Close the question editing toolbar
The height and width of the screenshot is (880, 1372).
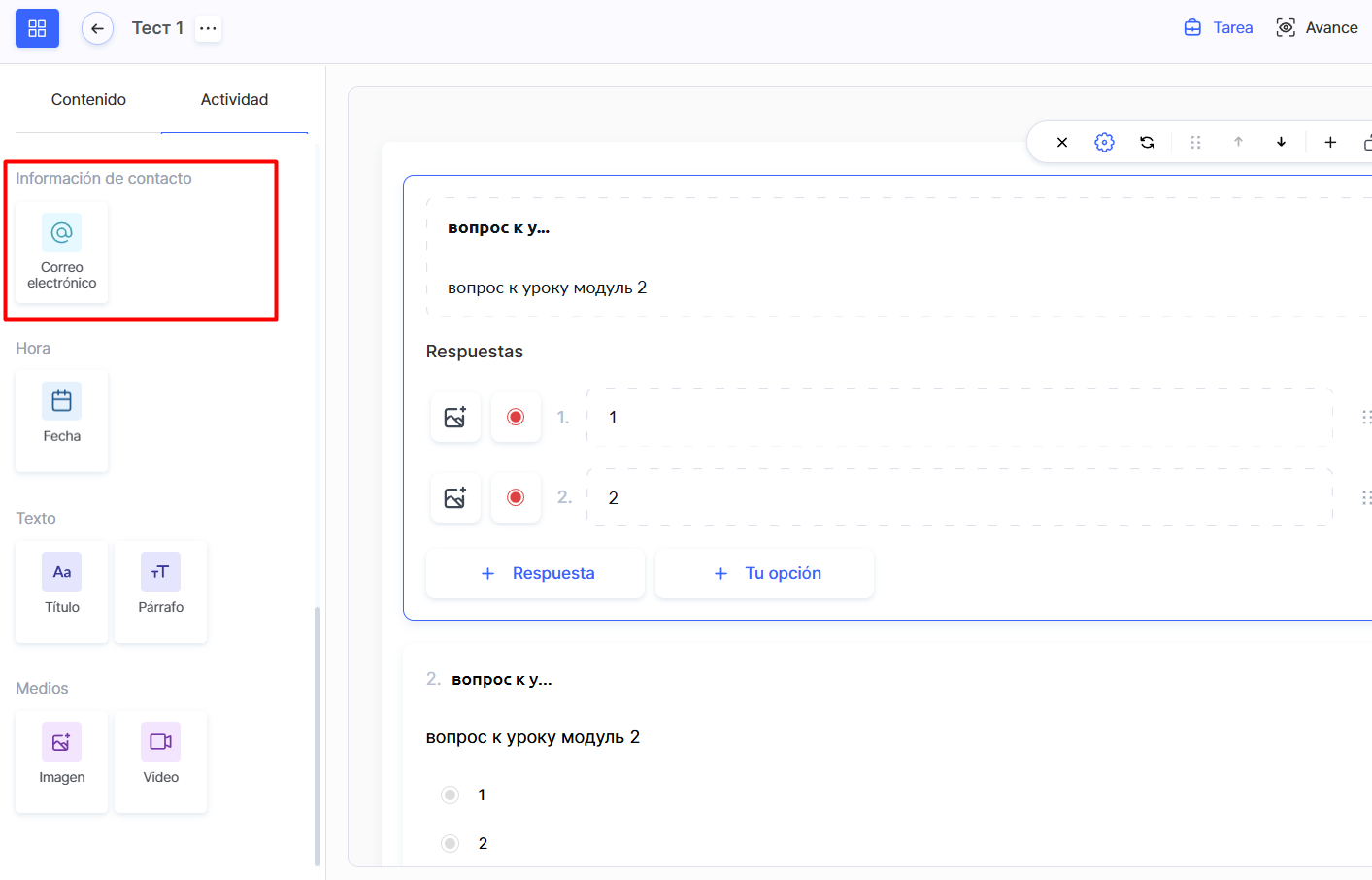coord(1062,142)
